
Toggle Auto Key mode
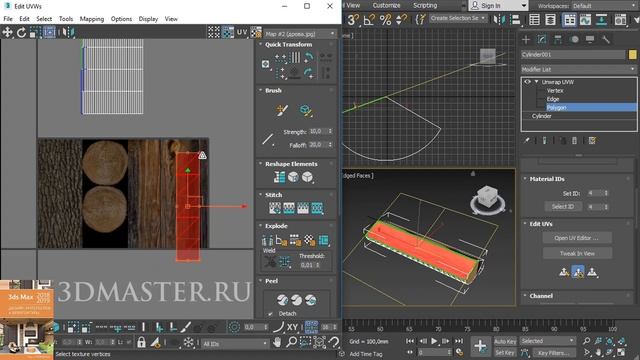[505, 341]
